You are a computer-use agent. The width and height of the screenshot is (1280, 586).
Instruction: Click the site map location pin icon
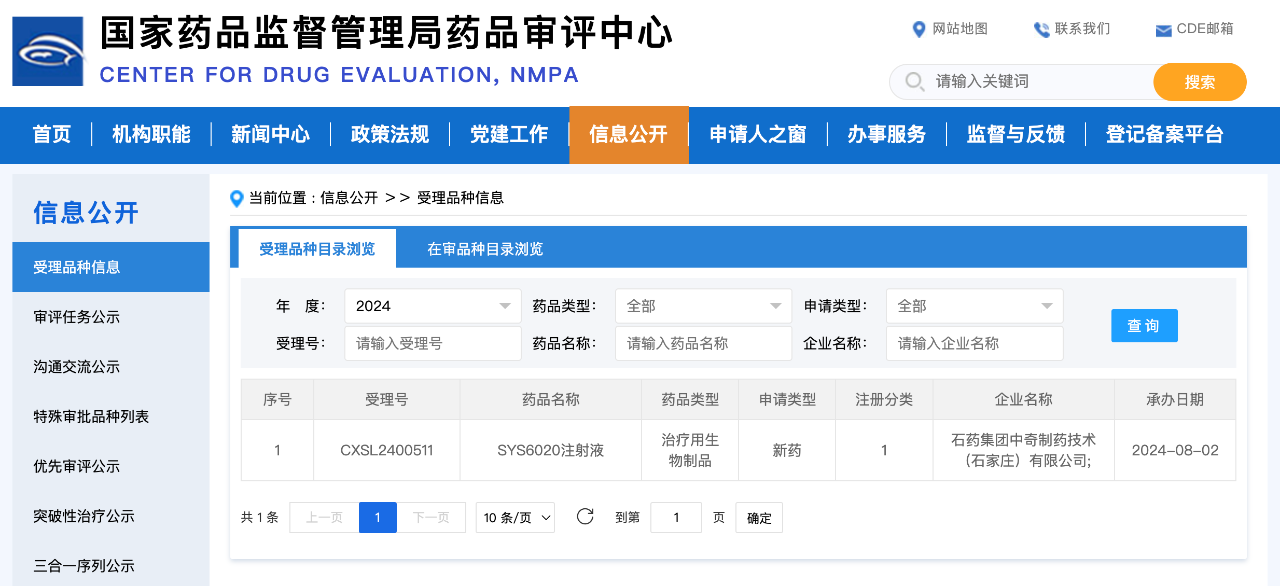(919, 30)
